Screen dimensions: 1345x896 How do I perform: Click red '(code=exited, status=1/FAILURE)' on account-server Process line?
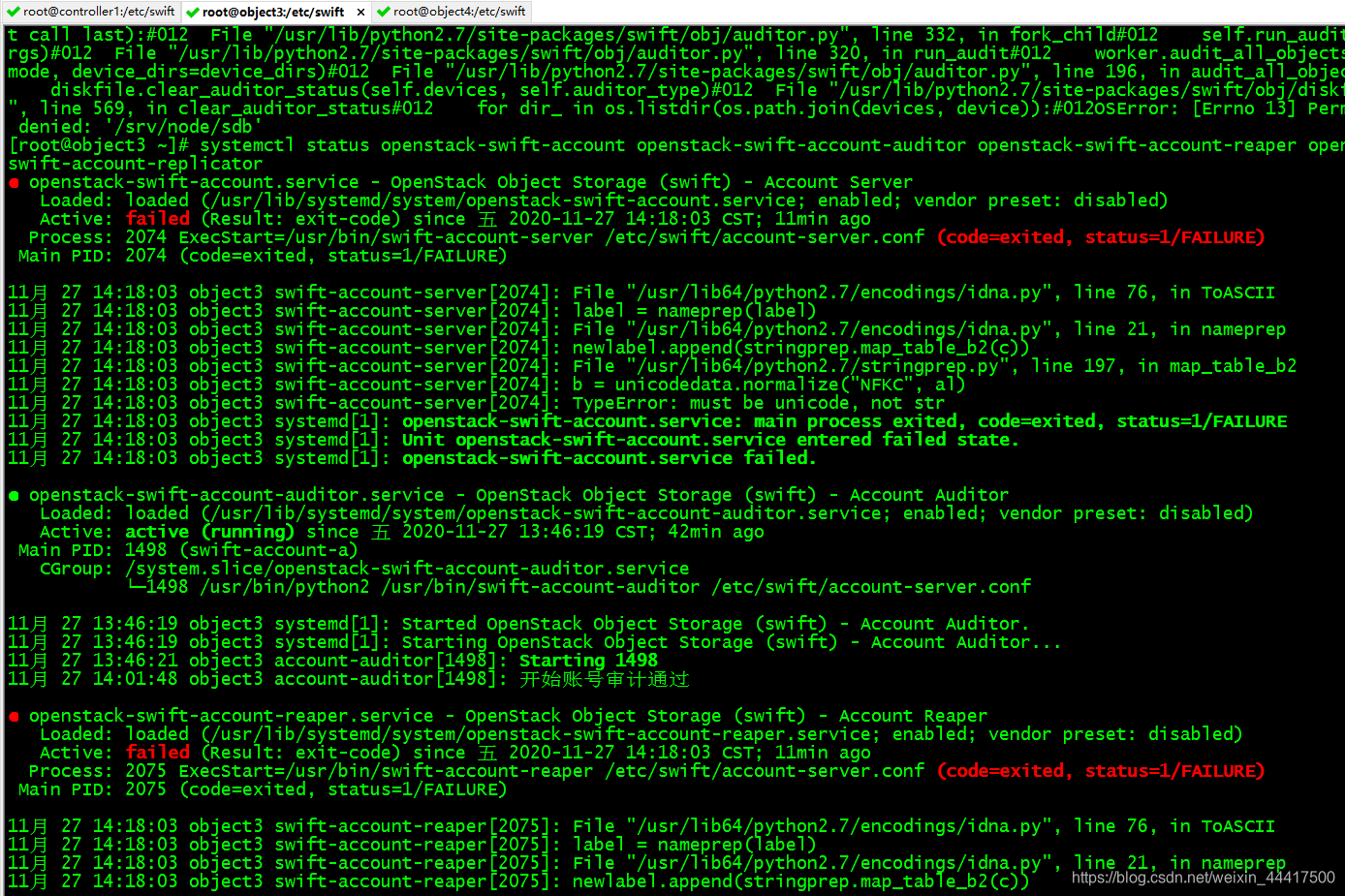(1101, 237)
